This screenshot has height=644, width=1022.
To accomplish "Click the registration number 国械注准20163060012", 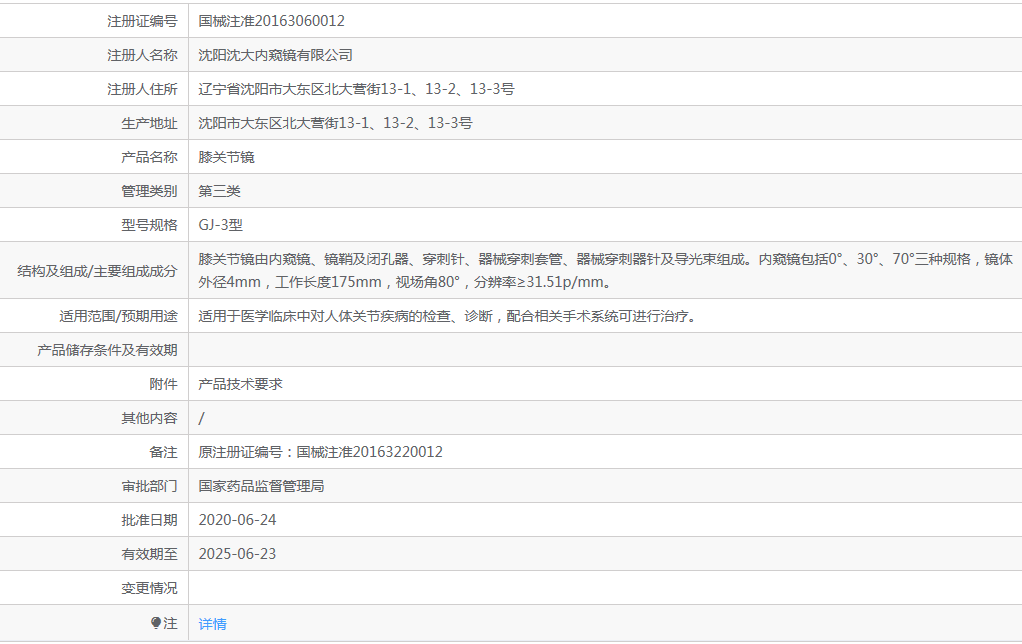I will pos(278,19).
